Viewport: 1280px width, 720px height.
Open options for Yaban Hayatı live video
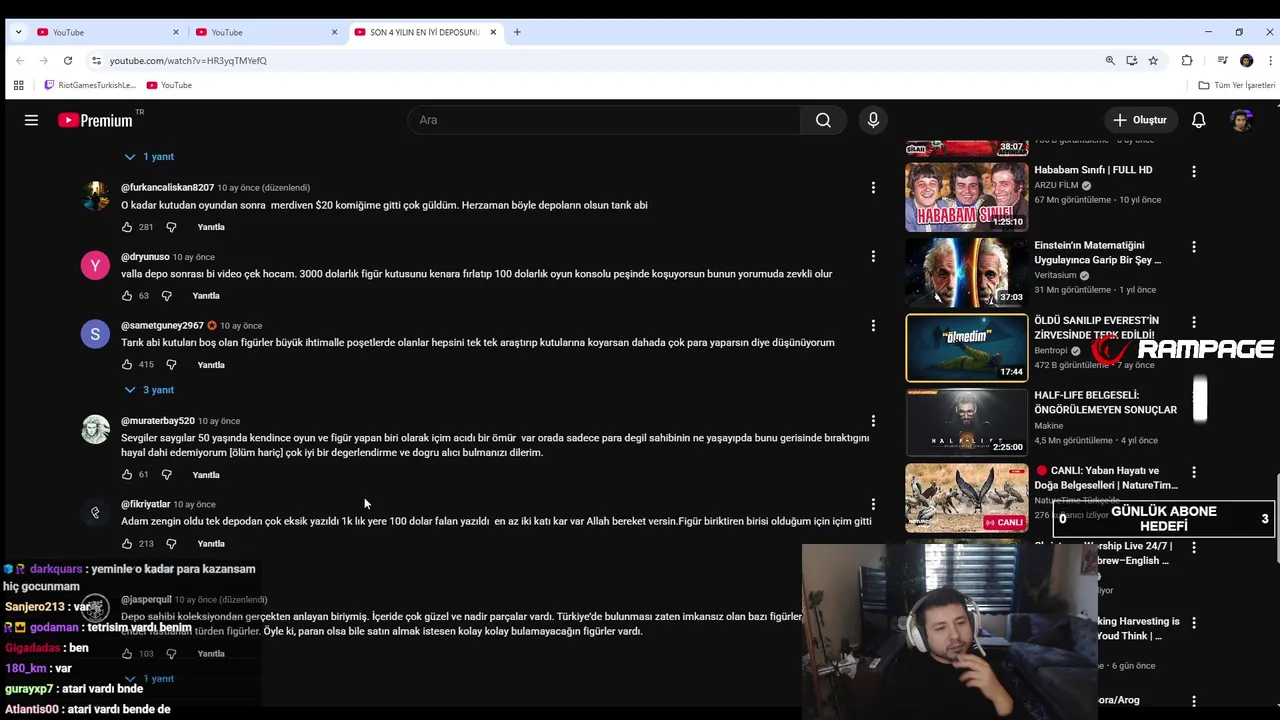coord(1193,472)
